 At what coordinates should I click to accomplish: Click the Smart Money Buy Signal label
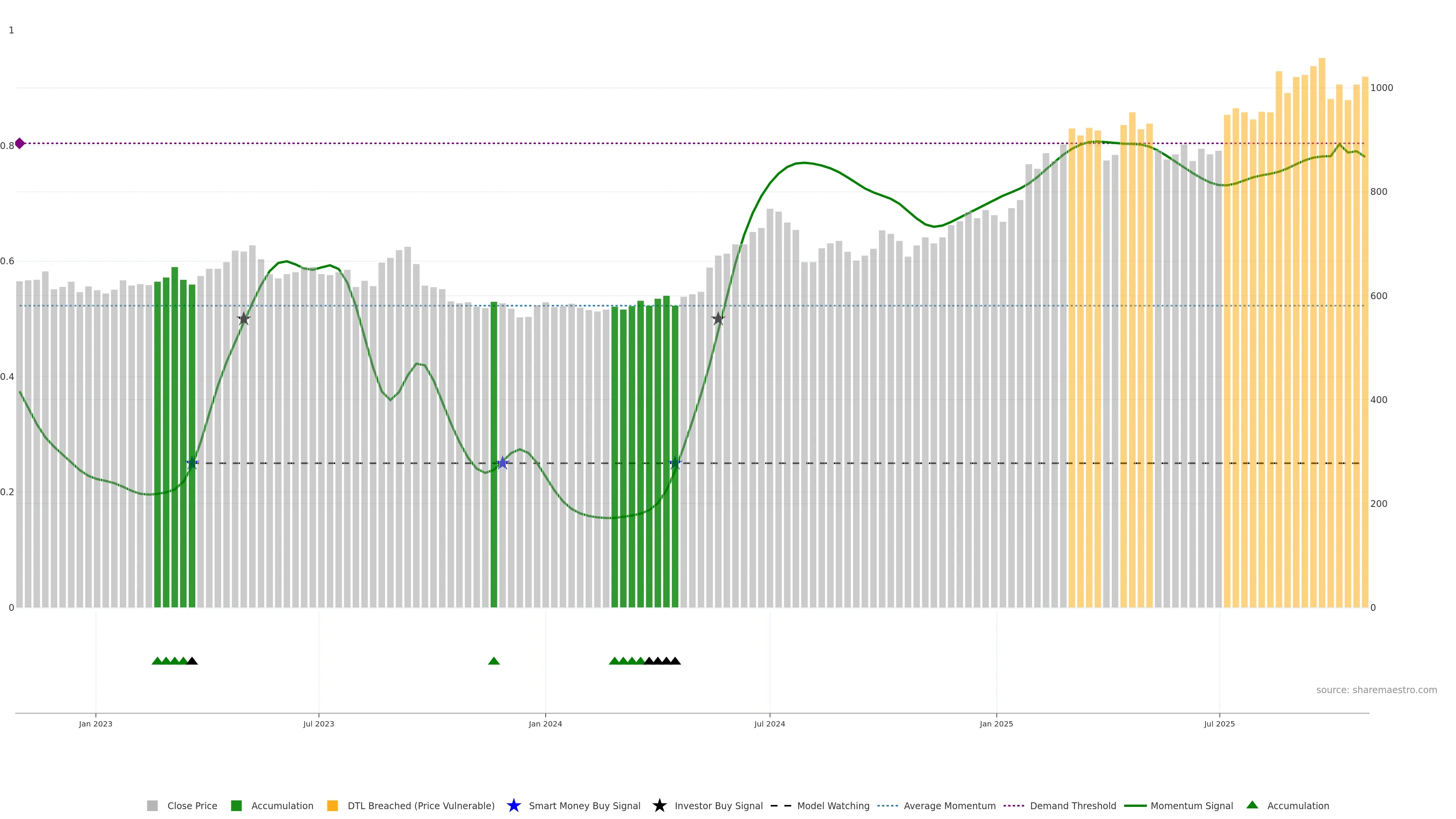click(x=584, y=806)
